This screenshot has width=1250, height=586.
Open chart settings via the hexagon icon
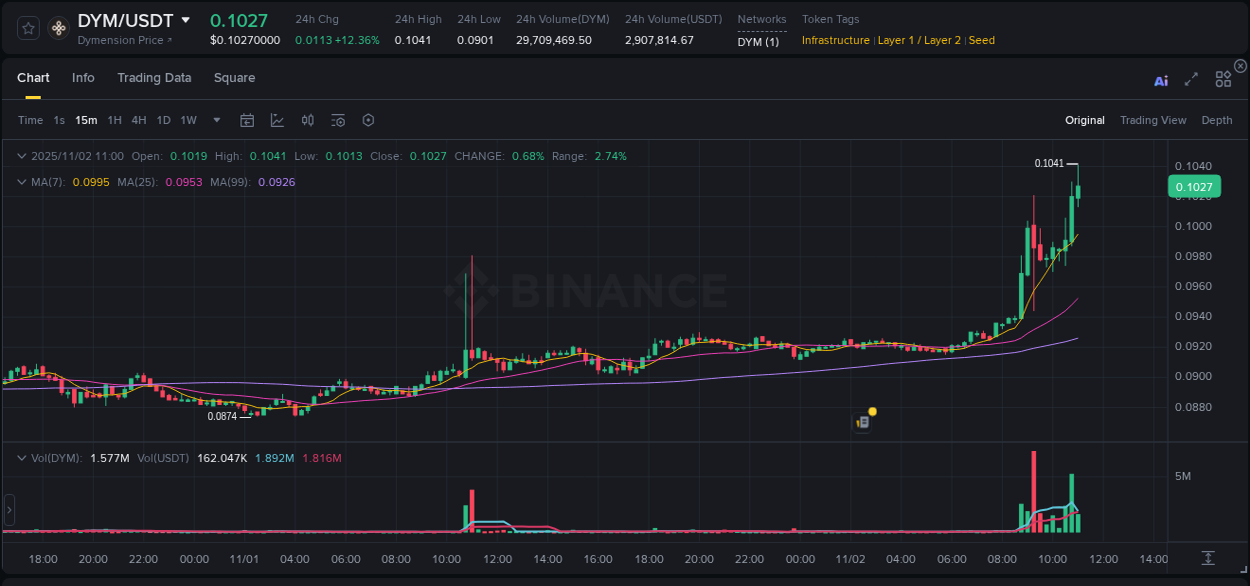(x=368, y=120)
